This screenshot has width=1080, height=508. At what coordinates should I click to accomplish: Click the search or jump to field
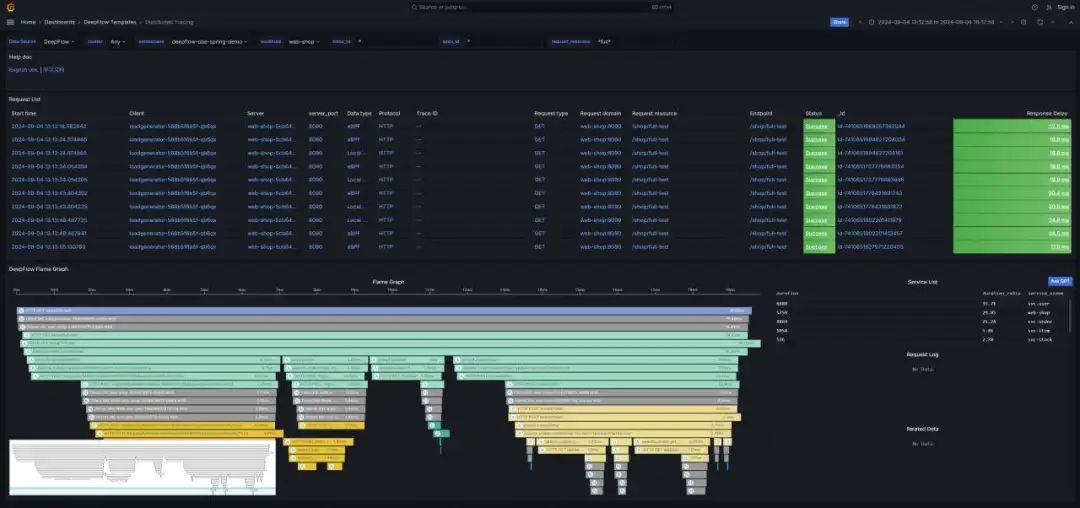click(x=540, y=7)
